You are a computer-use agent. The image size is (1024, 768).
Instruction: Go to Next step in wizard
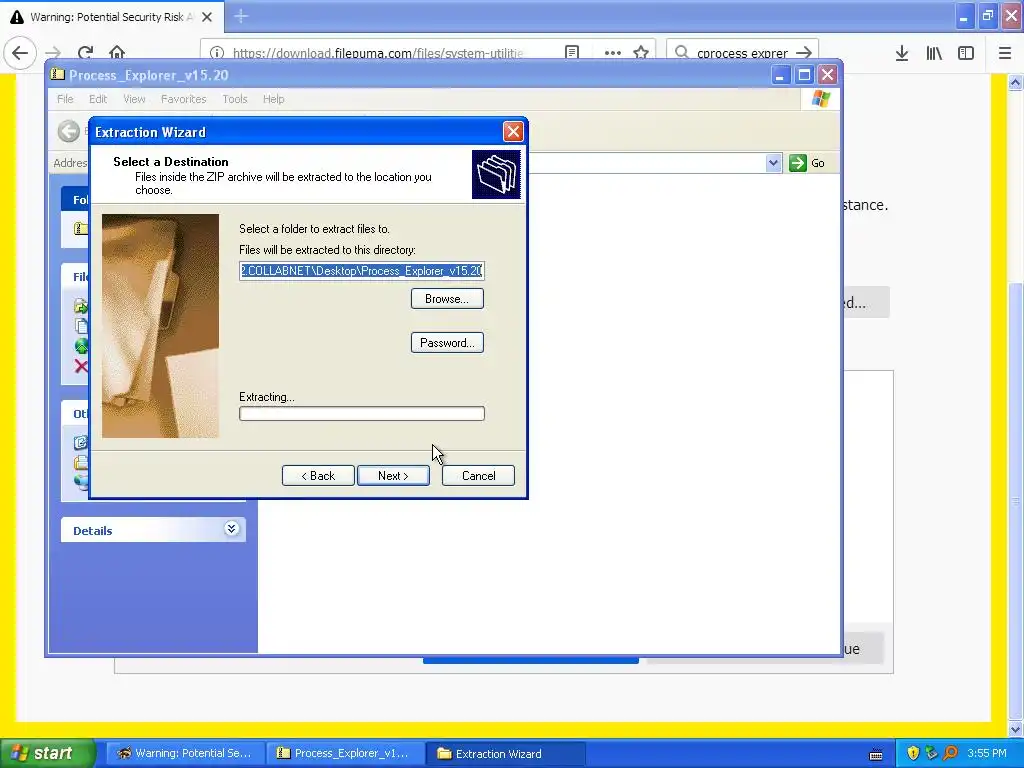pyautogui.click(x=393, y=476)
